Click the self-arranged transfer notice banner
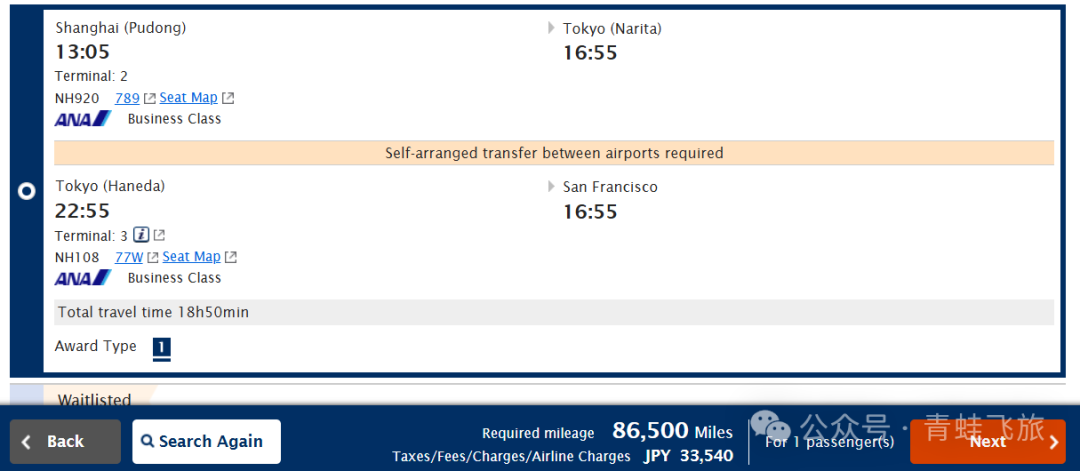Screen dimensions: 1080x471 point(554,153)
